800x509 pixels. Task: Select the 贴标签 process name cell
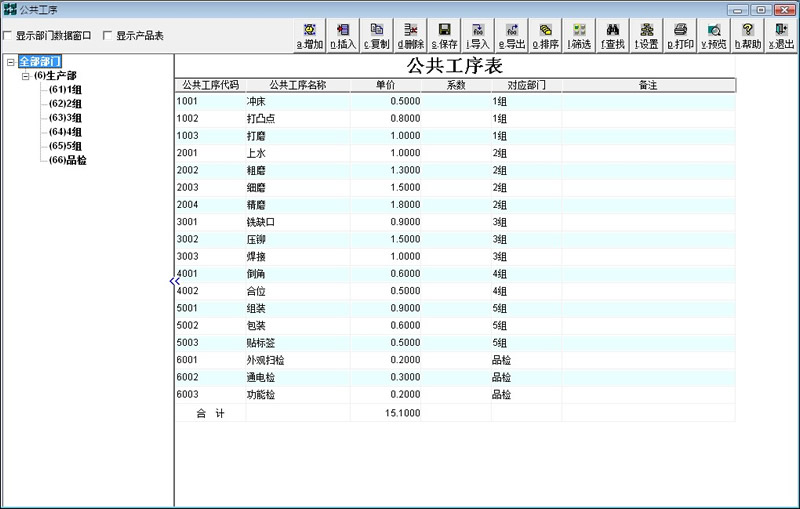pyautogui.click(x=298, y=343)
